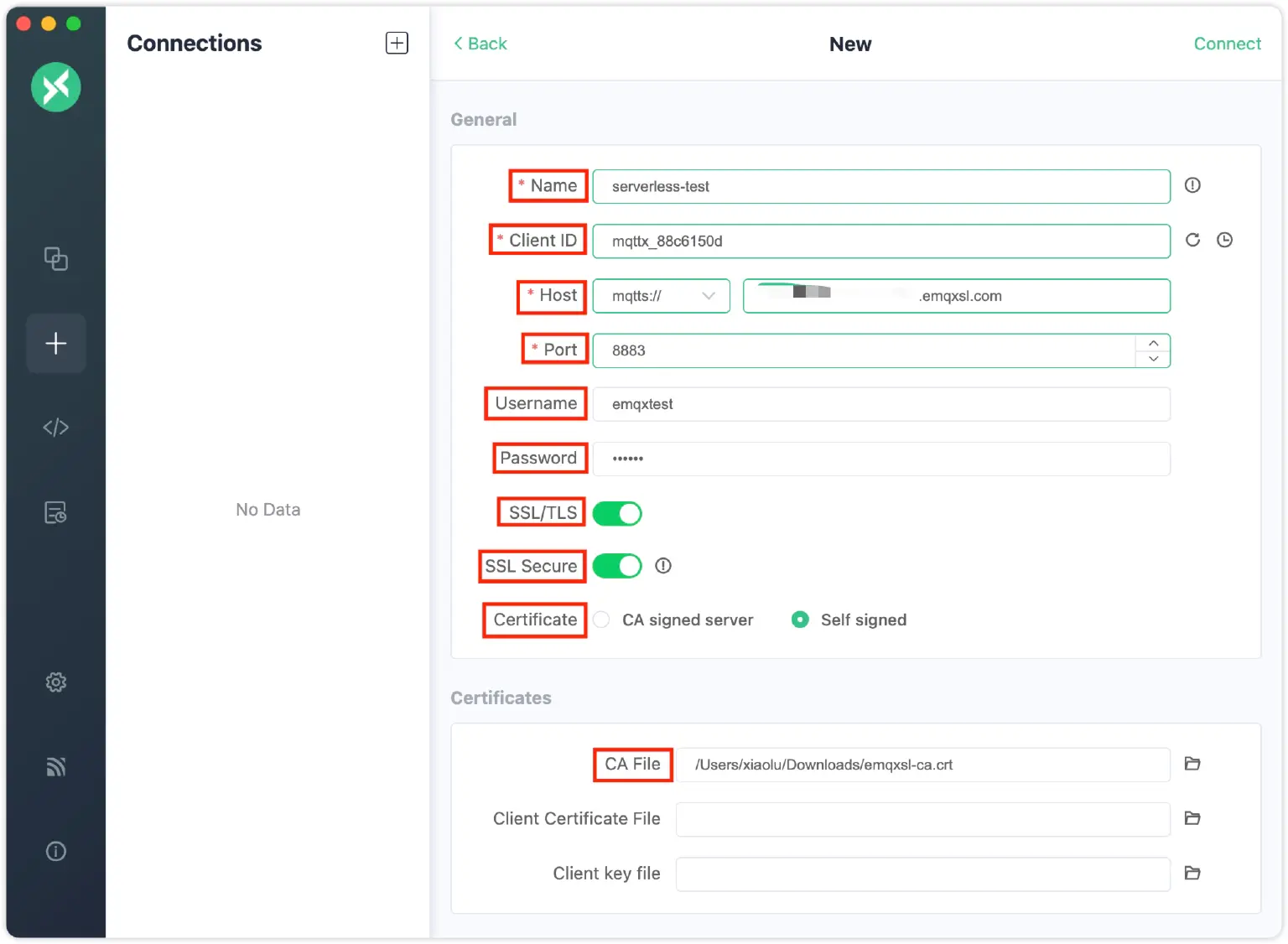Regenerate the Client ID with the refresh icon

pyautogui.click(x=1192, y=240)
